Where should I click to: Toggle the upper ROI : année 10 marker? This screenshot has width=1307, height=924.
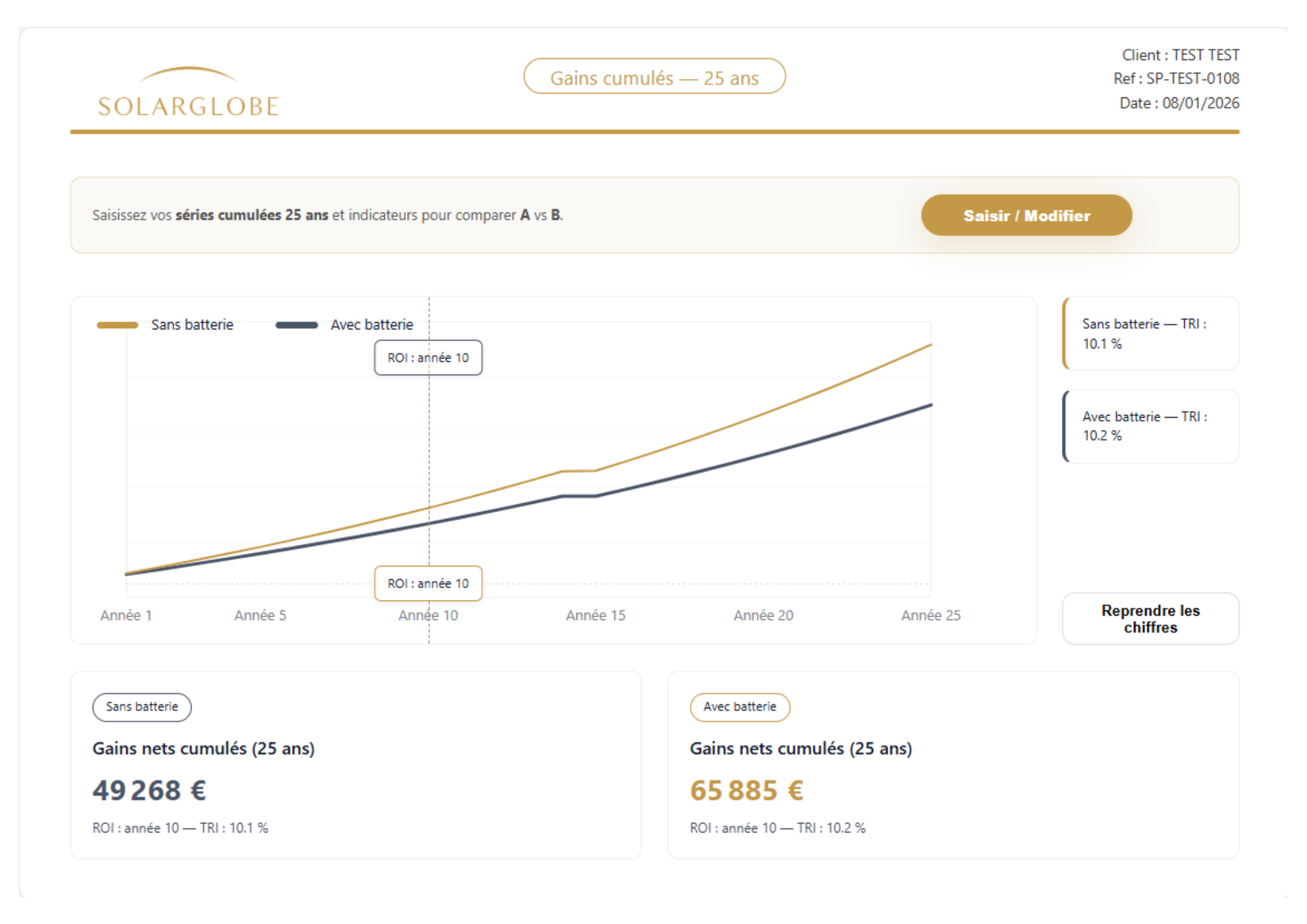428,357
